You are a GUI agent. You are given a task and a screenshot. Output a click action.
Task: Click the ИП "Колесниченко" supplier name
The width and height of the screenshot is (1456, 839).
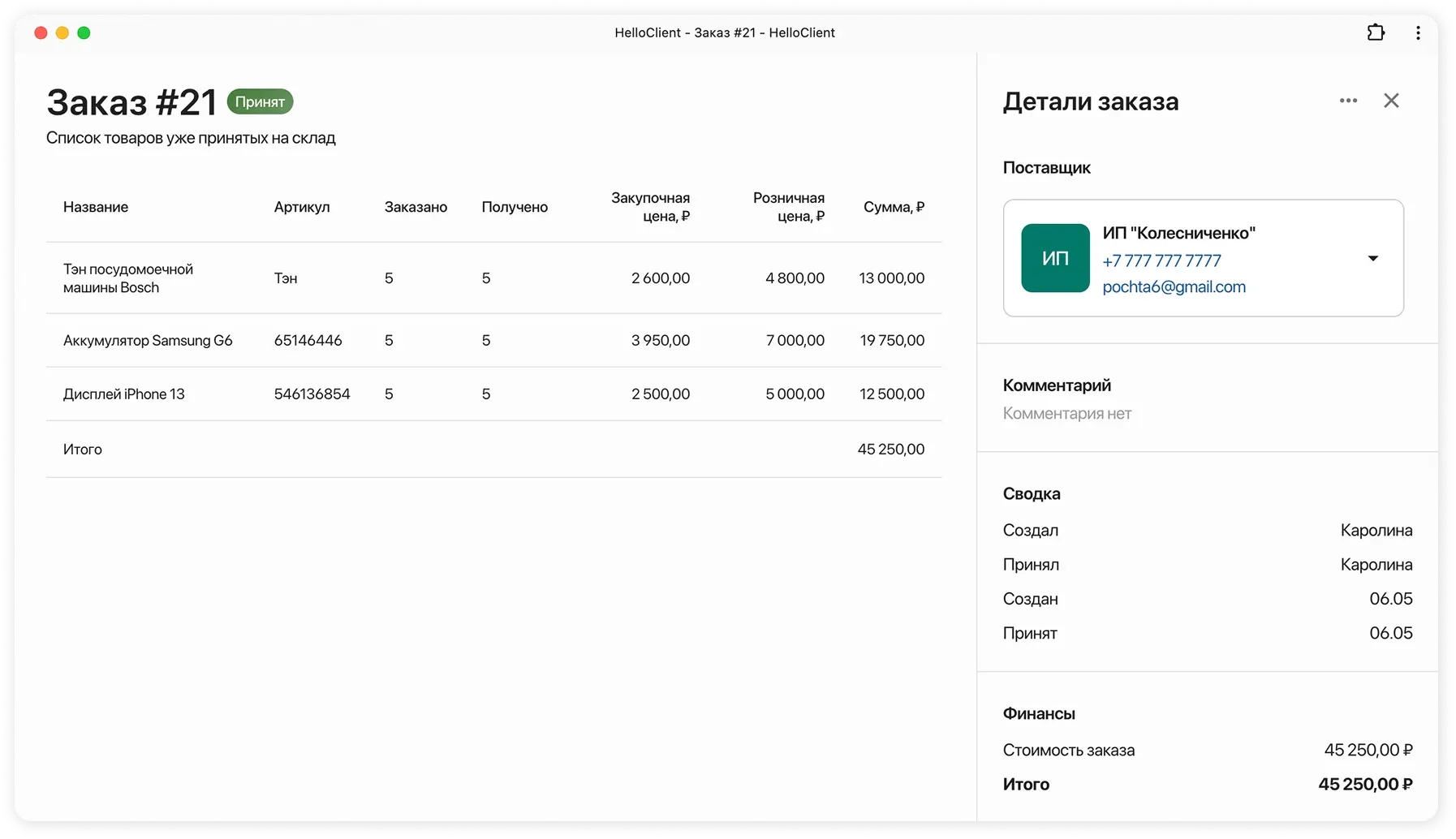tap(1178, 234)
